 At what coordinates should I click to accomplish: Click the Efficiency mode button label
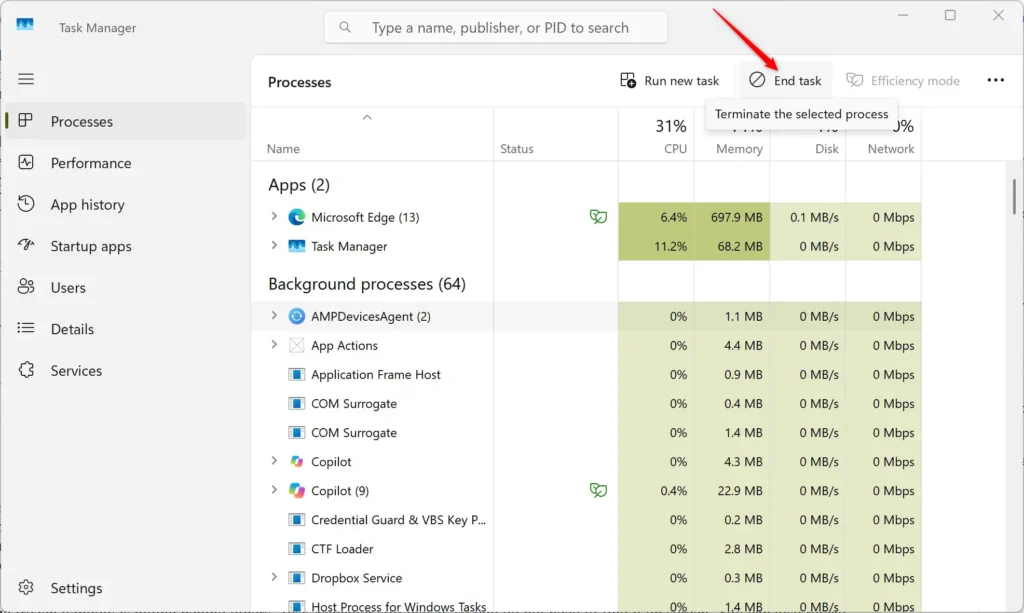915,80
